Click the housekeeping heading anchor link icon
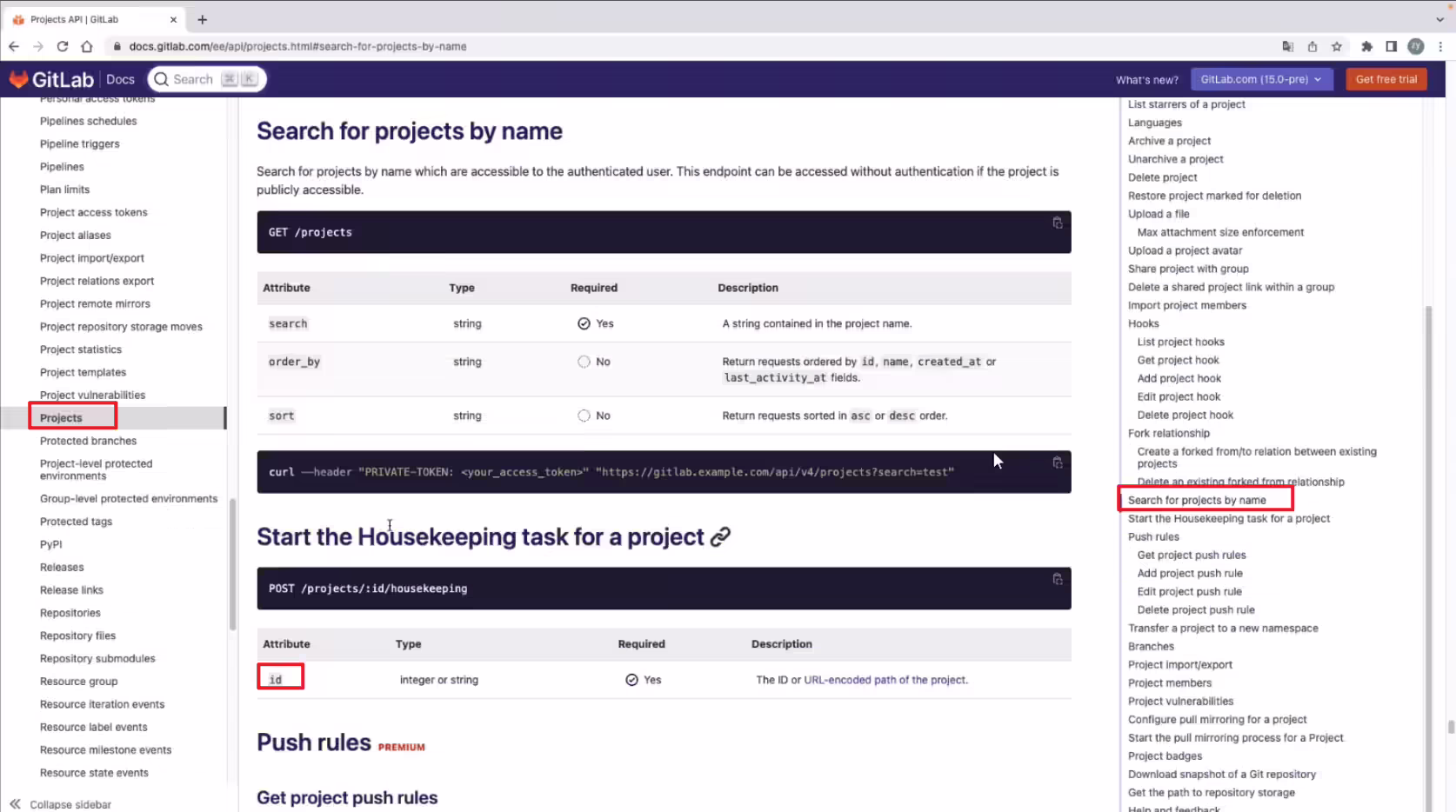The height and width of the screenshot is (812, 1456). coord(720,537)
